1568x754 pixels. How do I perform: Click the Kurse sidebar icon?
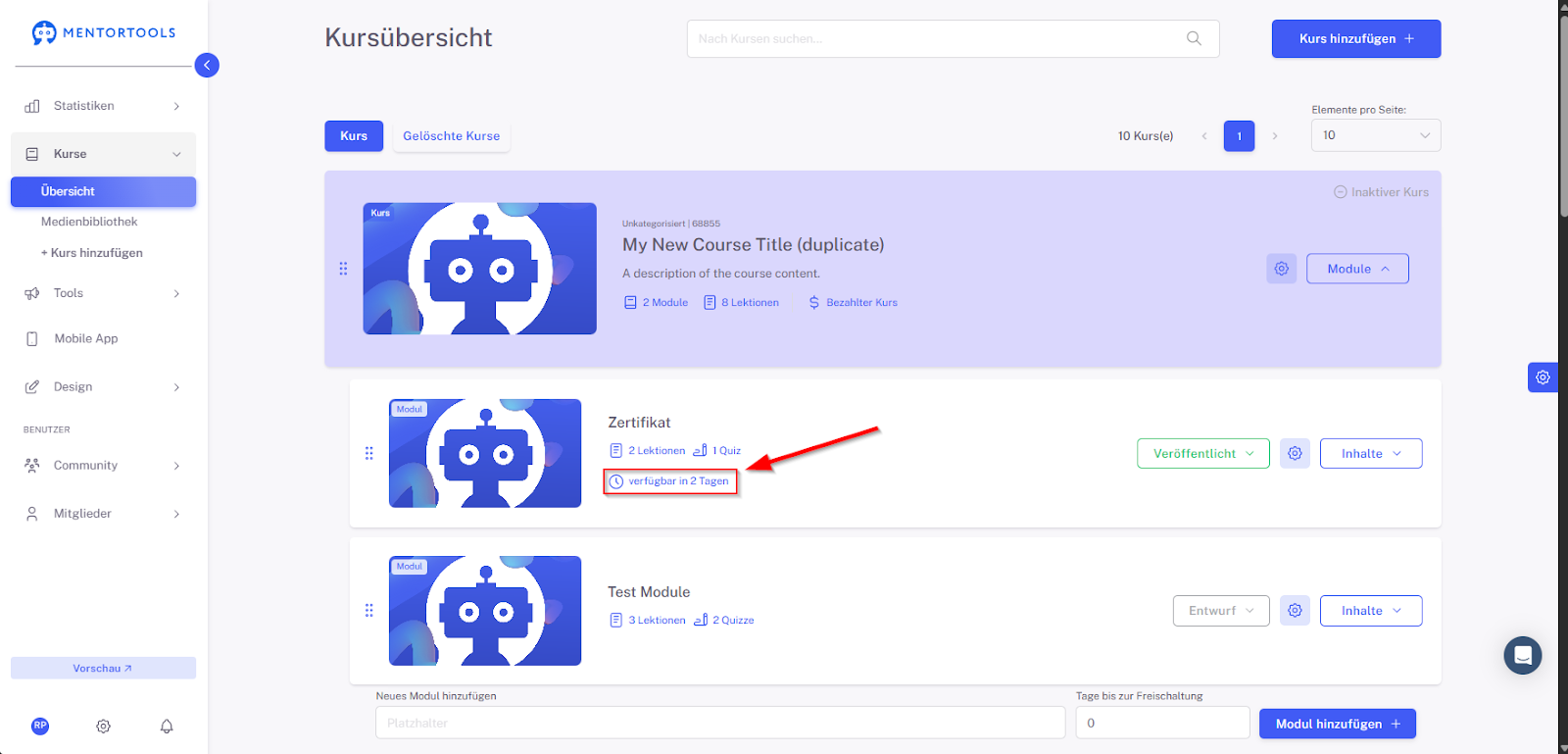32,154
